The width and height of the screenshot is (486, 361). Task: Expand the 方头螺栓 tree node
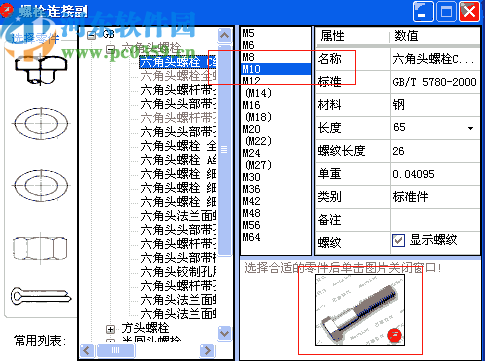pos(110,329)
